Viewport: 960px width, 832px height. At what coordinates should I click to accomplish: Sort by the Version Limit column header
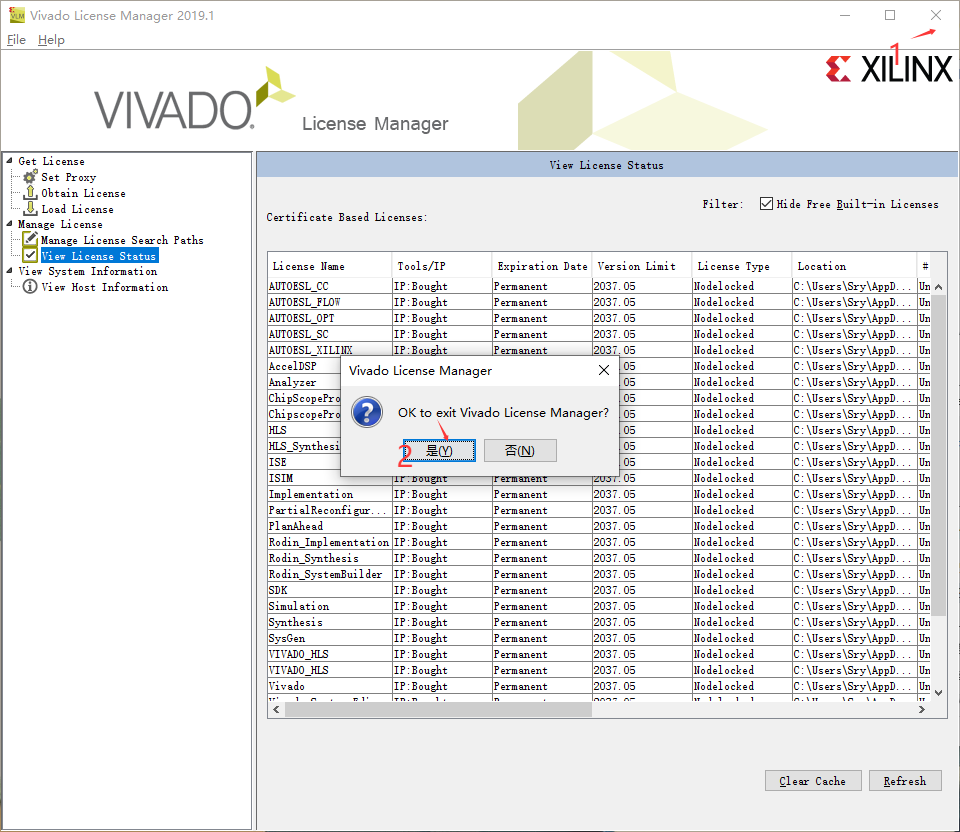(x=642, y=266)
